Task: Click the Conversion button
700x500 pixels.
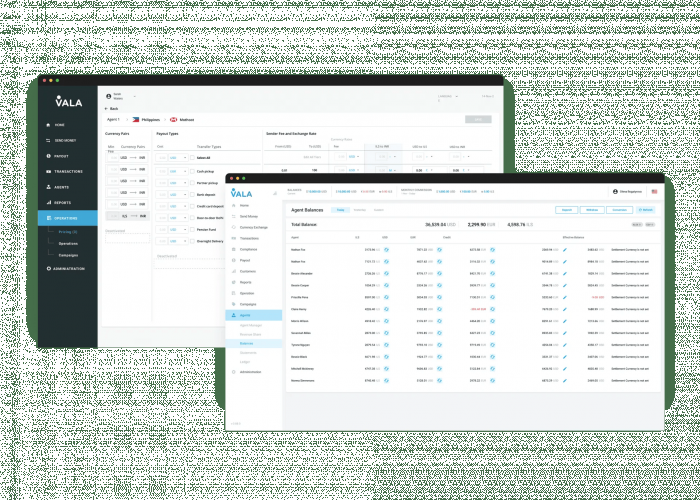Action: [x=620, y=210]
